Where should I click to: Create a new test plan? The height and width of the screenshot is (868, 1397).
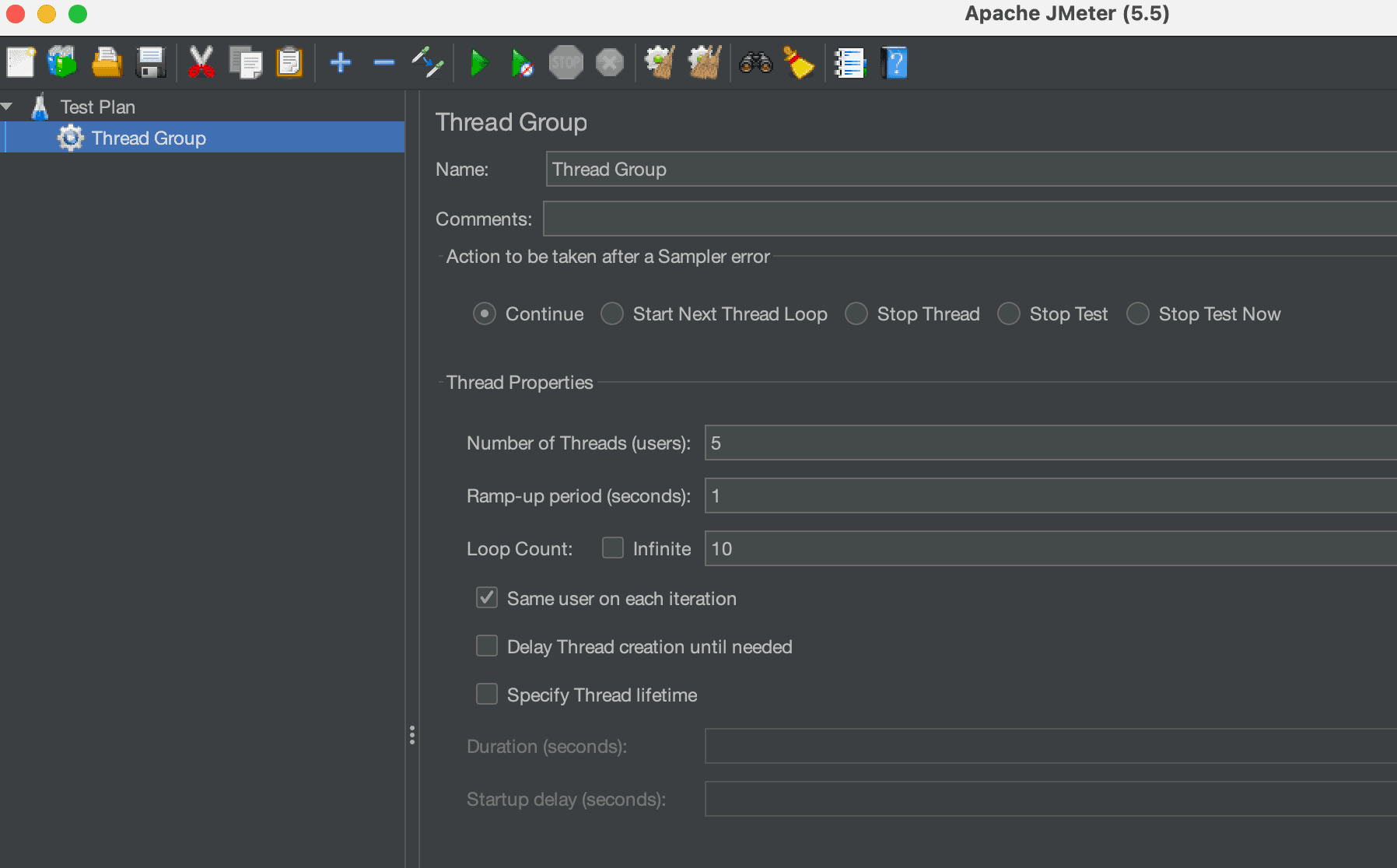(21, 62)
